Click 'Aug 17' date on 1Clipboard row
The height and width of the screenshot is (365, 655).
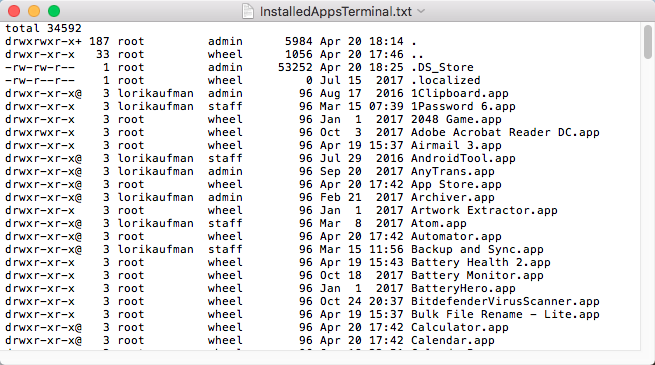(341, 93)
